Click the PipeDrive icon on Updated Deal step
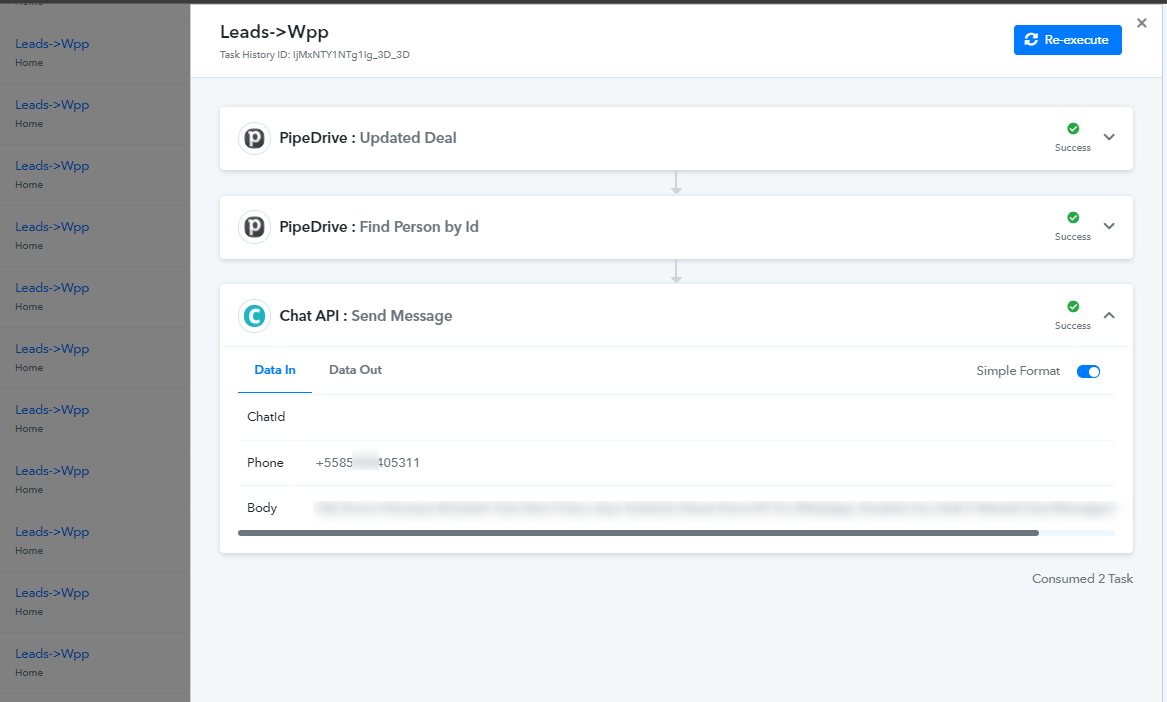The height and width of the screenshot is (702, 1167). click(255, 138)
